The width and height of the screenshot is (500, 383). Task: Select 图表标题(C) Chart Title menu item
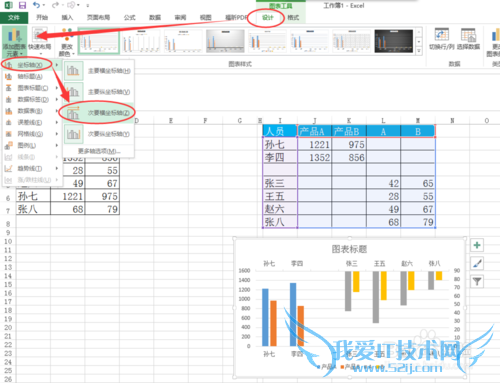tap(31, 88)
